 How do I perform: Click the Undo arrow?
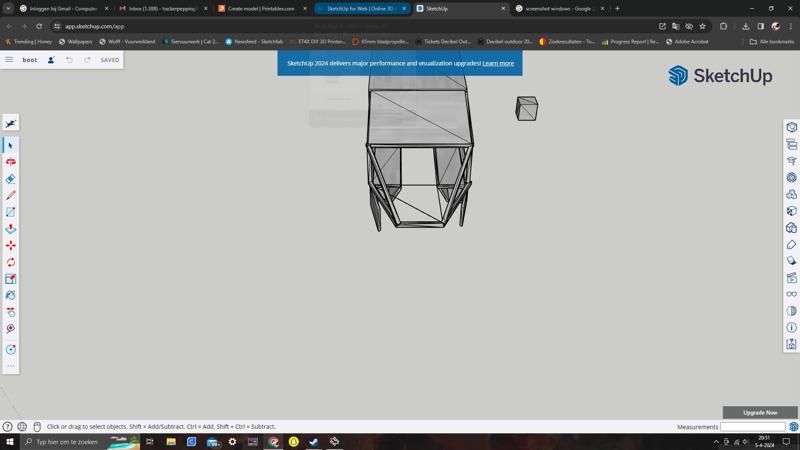[69, 60]
